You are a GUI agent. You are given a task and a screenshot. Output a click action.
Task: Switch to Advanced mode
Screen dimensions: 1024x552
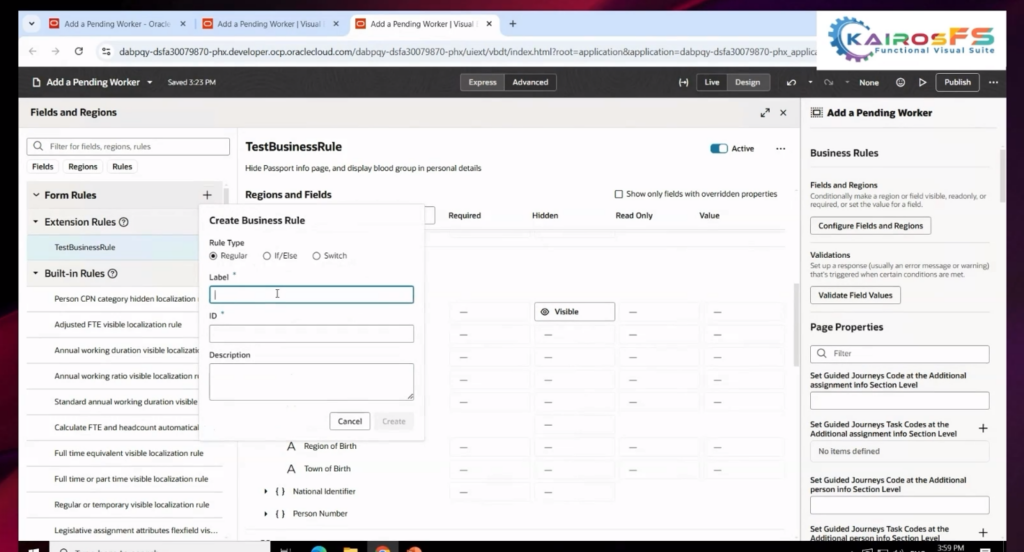tap(530, 82)
